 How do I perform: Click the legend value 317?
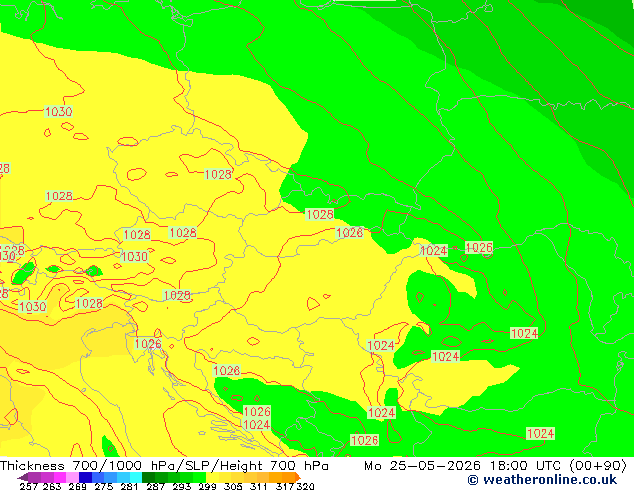coord(285,486)
